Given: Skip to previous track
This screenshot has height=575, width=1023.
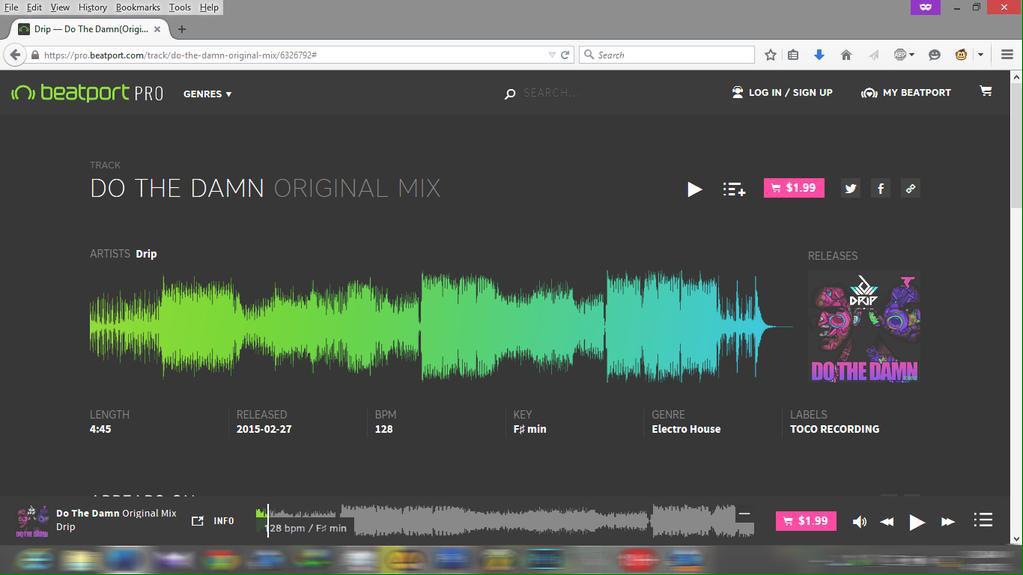Looking at the screenshot, I should [887, 521].
